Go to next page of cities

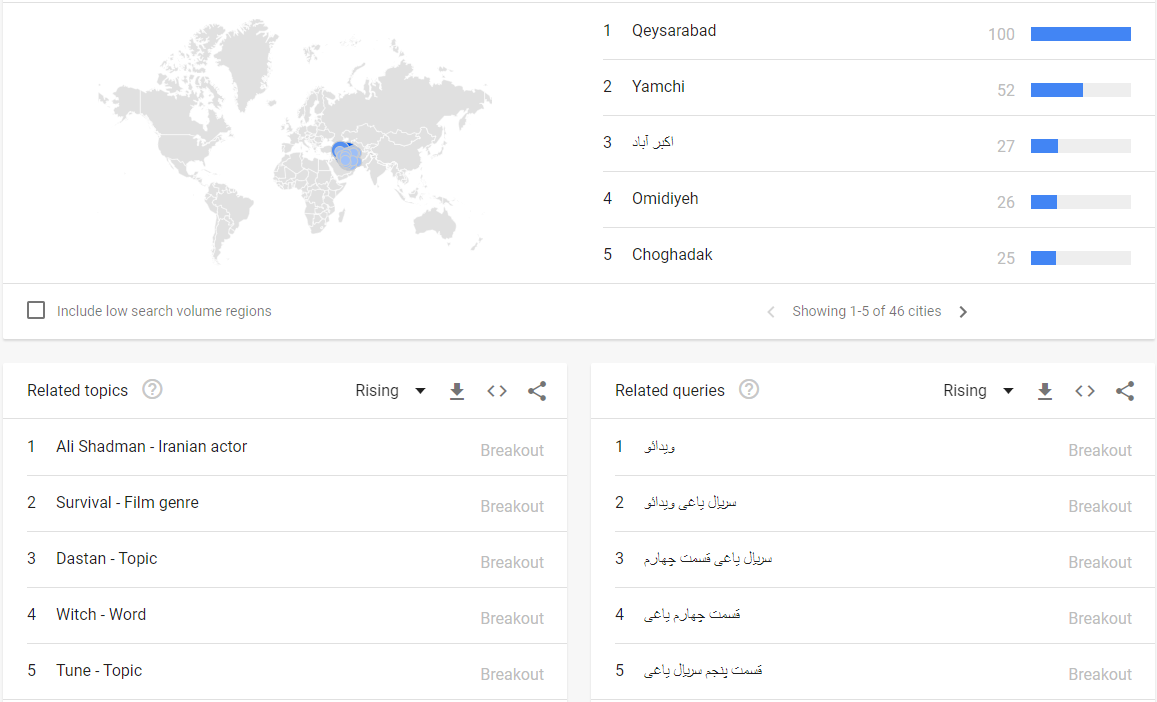(963, 312)
